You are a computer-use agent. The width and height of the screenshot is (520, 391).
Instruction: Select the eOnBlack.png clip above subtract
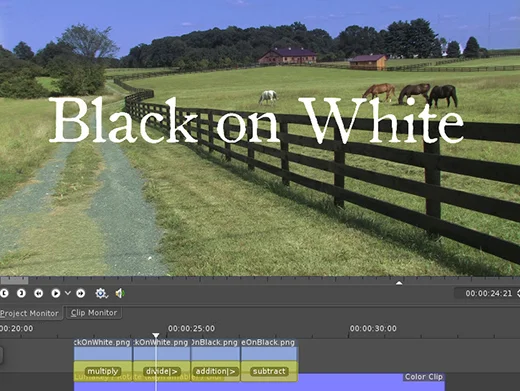click(269, 350)
